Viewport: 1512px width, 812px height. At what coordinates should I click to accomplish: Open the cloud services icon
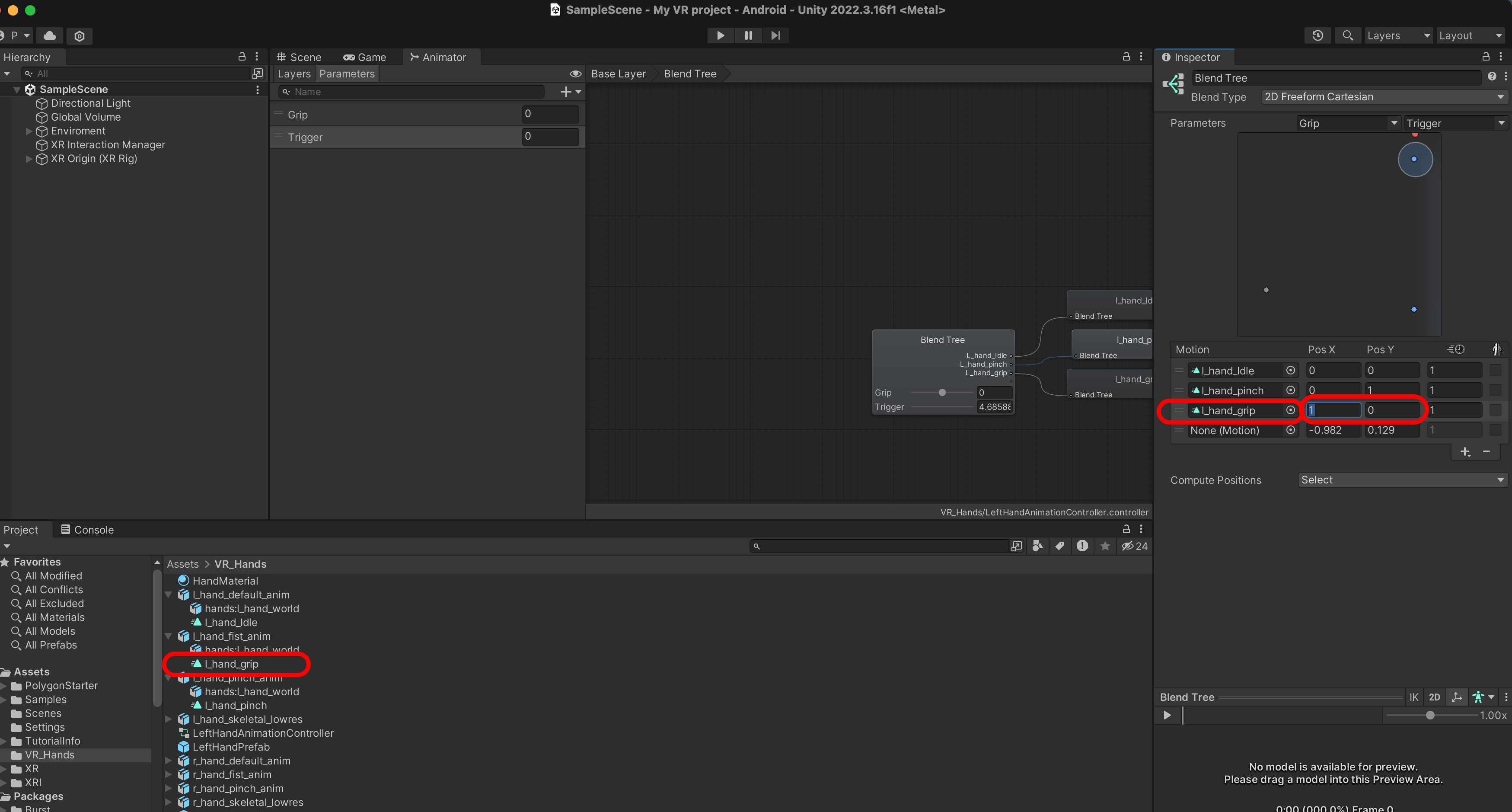50,36
